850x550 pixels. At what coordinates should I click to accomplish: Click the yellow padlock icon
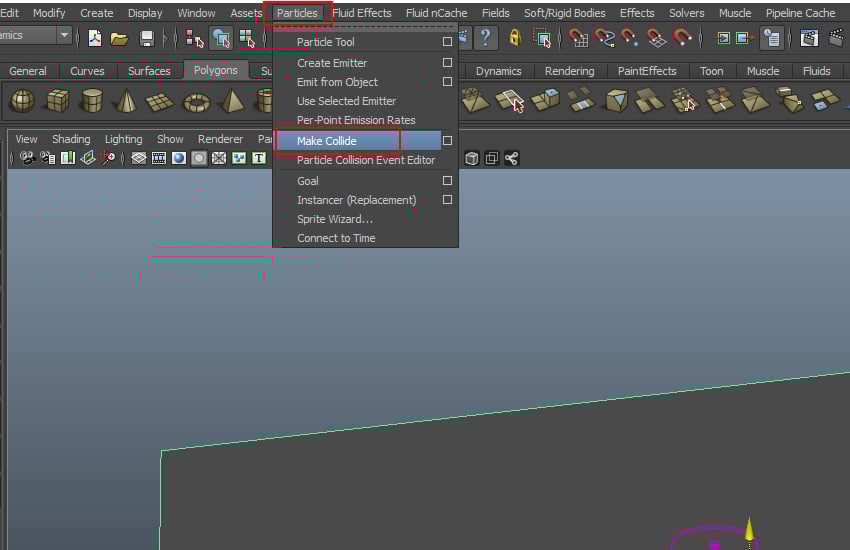515,38
